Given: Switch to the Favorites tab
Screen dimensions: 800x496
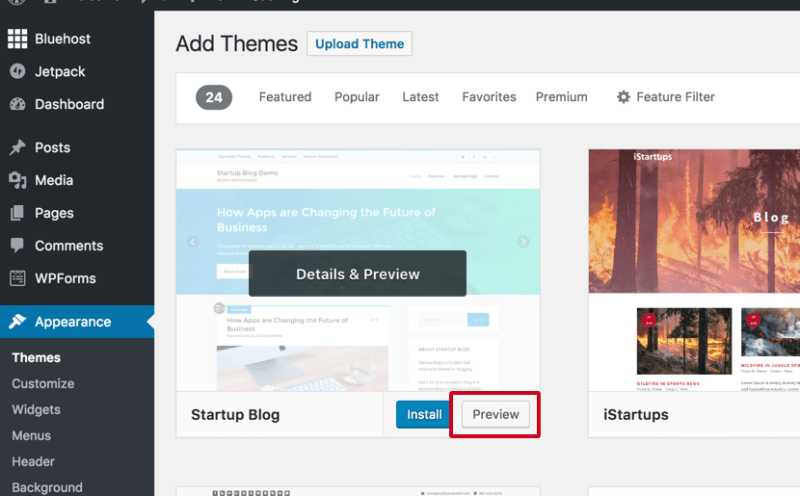Looking at the screenshot, I should point(489,97).
